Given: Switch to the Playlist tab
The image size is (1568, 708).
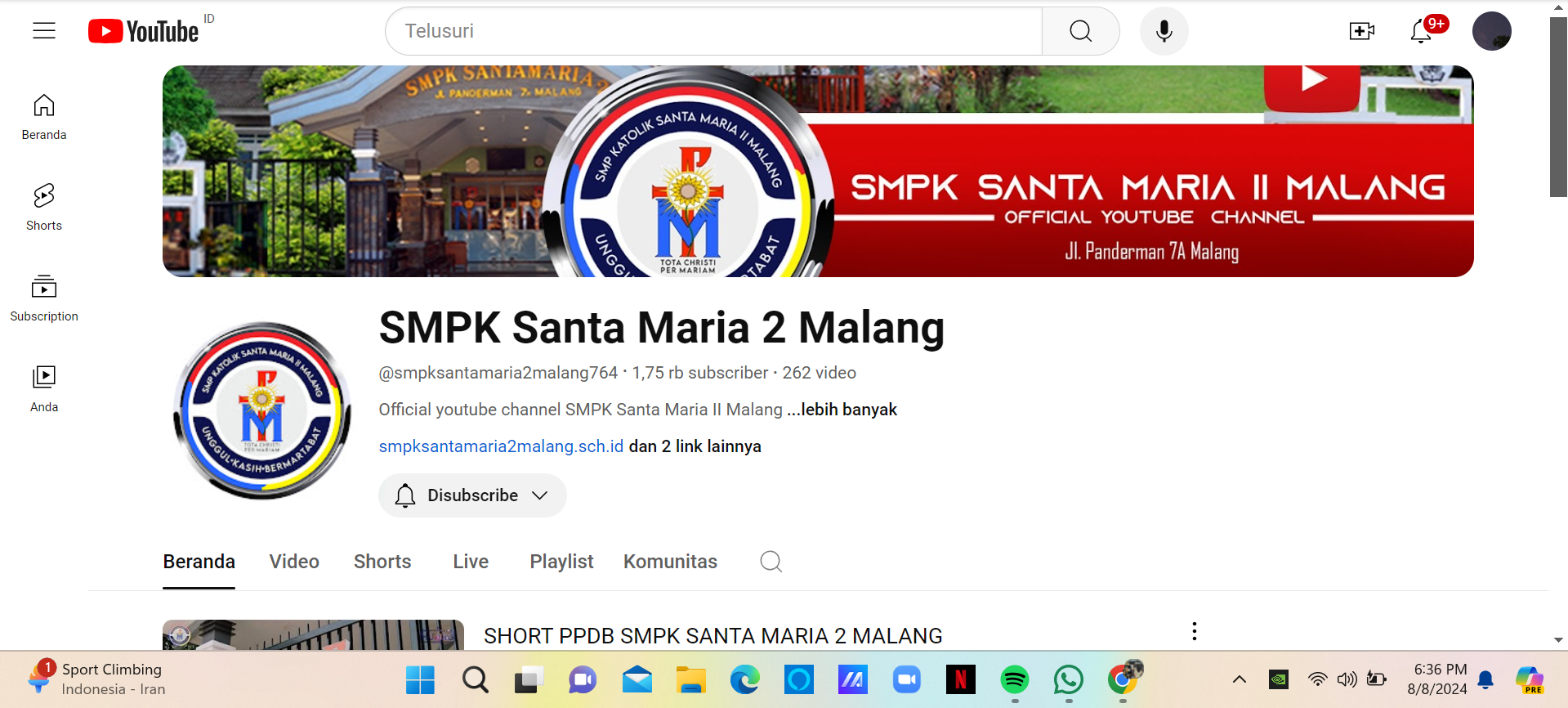Looking at the screenshot, I should [561, 562].
